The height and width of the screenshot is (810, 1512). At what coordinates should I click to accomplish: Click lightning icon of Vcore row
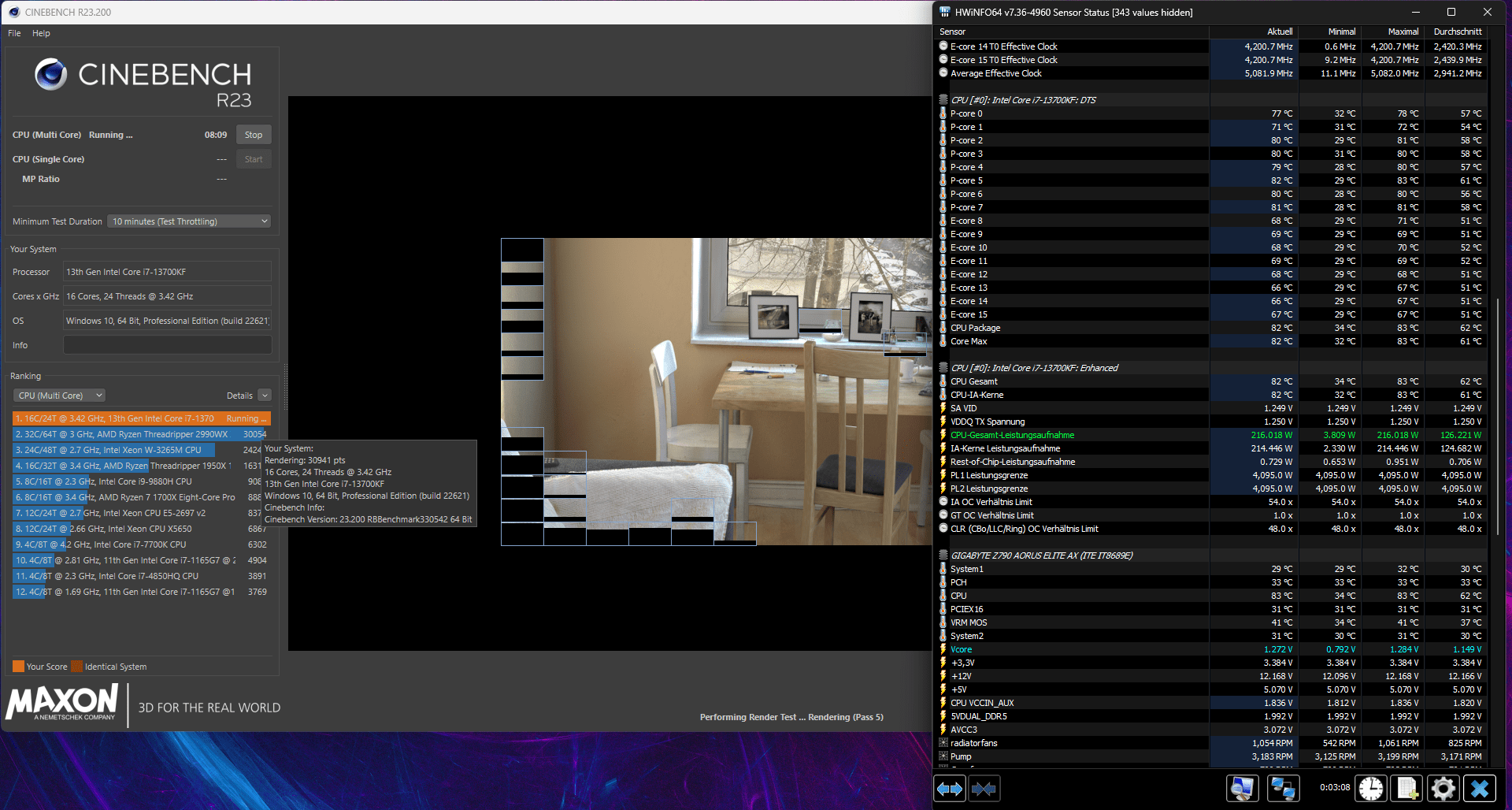coord(943,649)
